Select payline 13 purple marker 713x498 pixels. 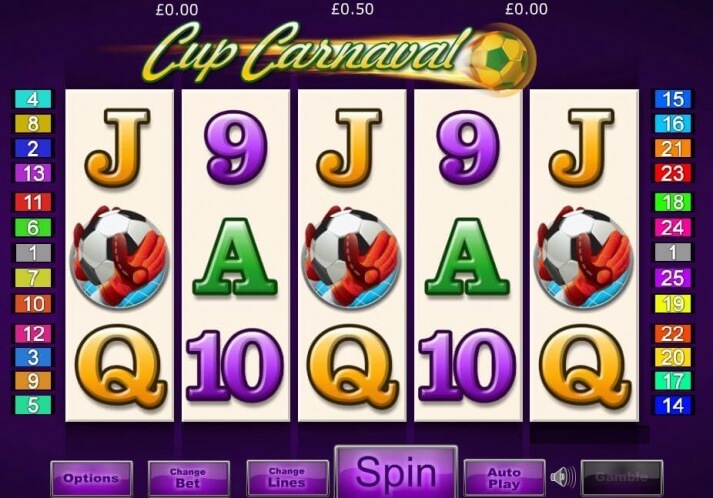(x=33, y=173)
